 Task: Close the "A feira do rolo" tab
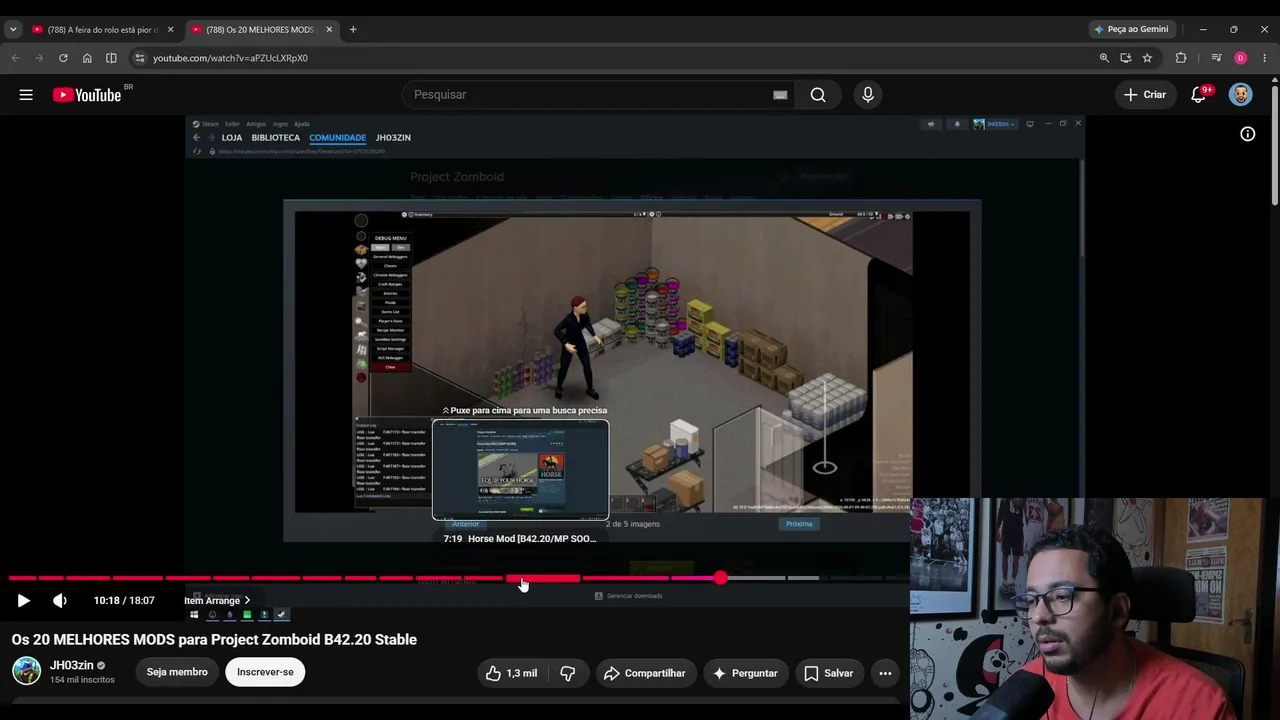pyautogui.click(x=170, y=30)
